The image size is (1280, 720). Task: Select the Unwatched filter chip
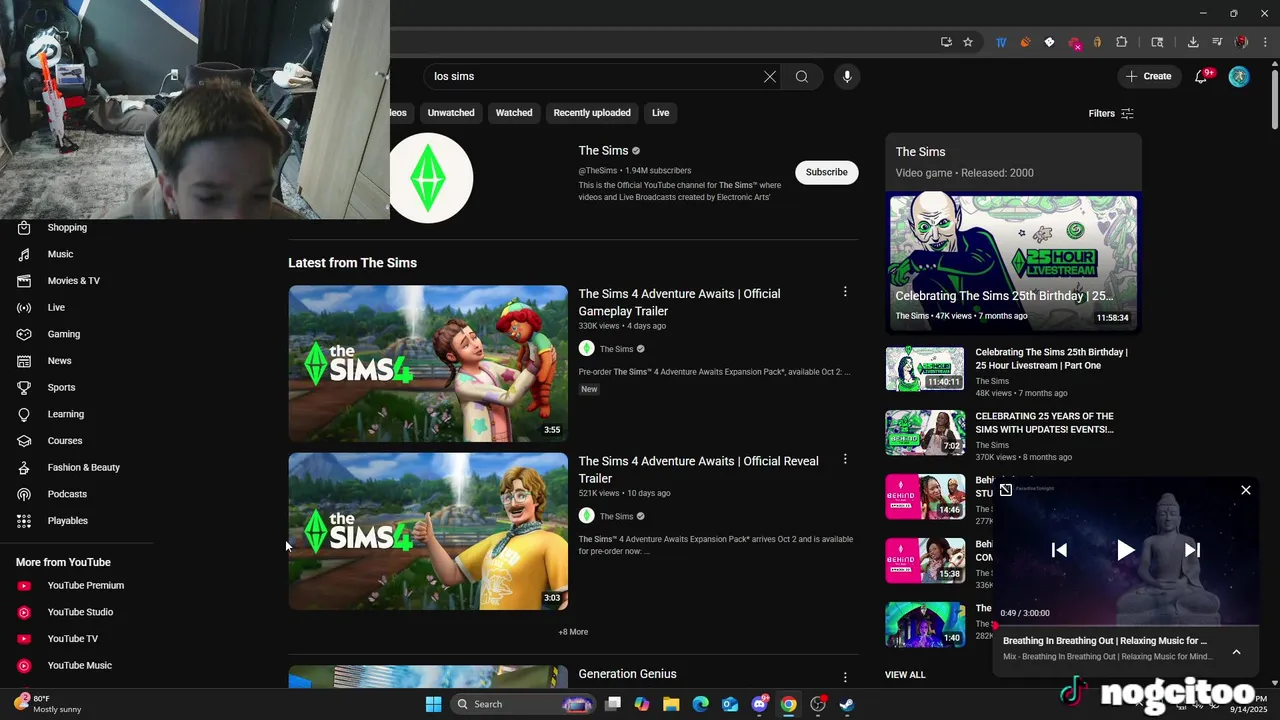click(451, 113)
